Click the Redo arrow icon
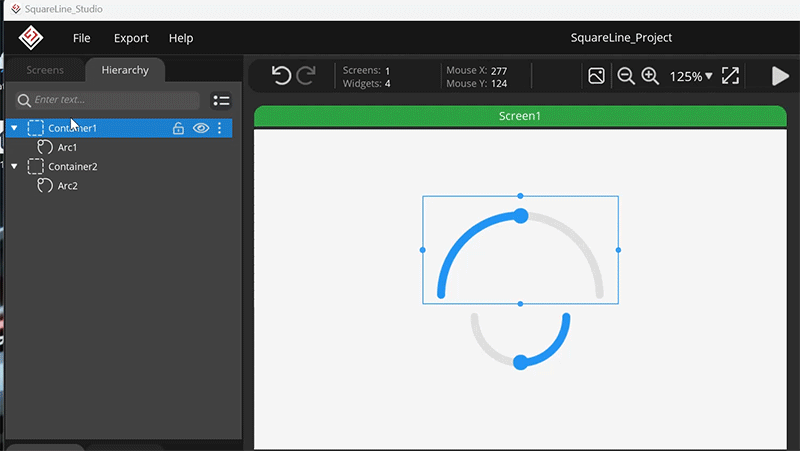The height and width of the screenshot is (451, 800). click(306, 76)
